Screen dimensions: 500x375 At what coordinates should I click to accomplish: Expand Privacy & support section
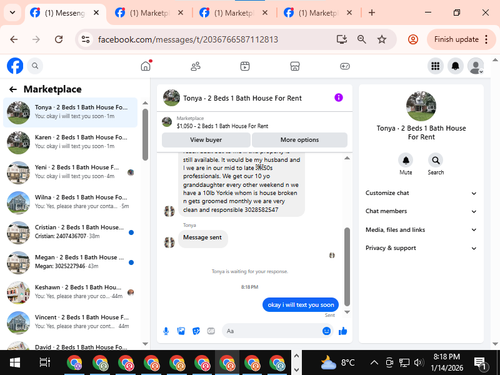tap(421, 248)
